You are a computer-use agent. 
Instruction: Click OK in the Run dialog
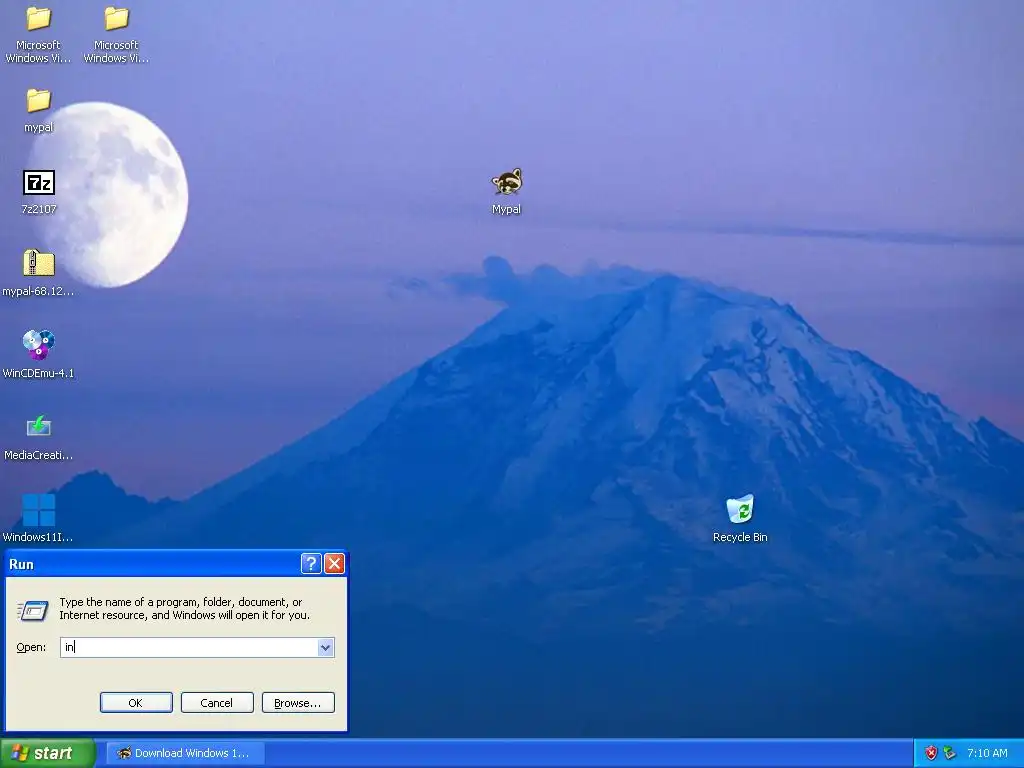click(136, 703)
